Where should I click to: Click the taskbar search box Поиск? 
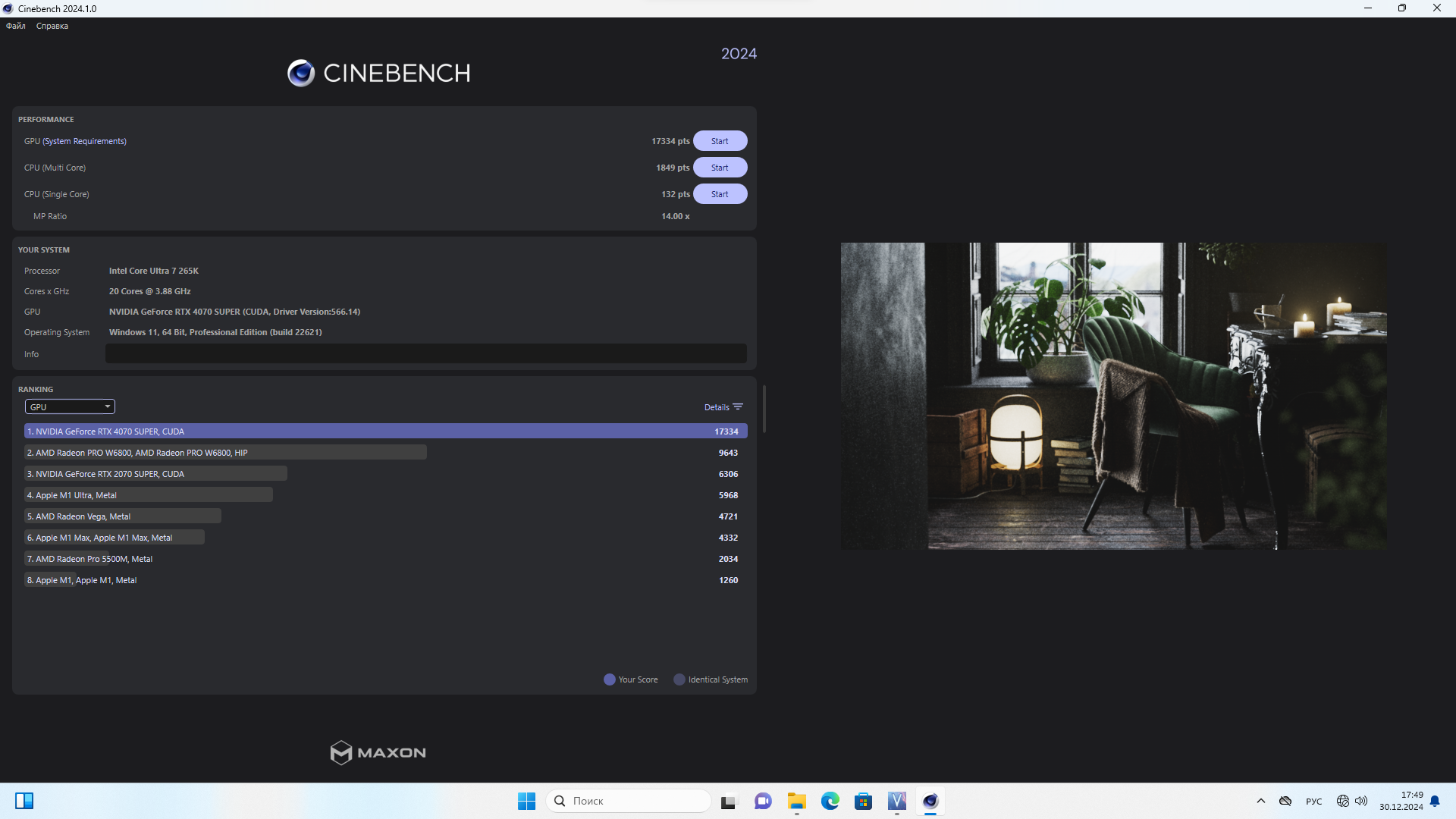tap(629, 801)
